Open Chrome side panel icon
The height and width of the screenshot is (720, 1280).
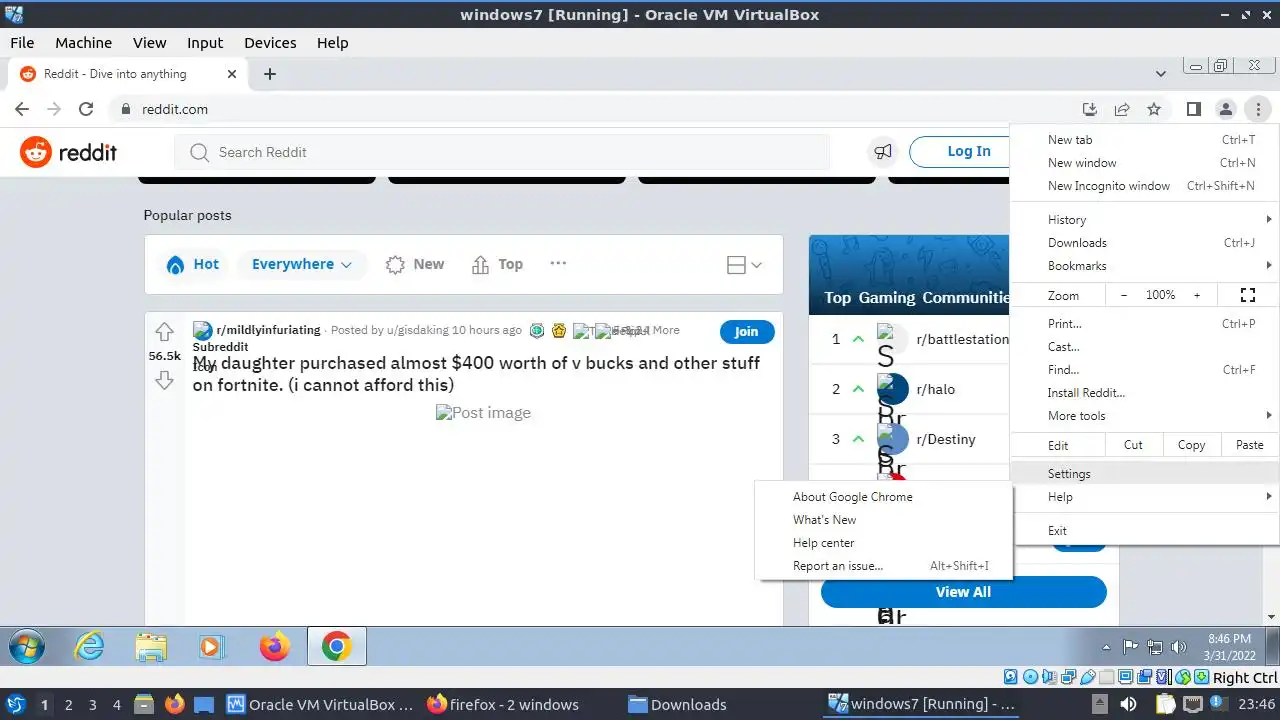click(1193, 109)
